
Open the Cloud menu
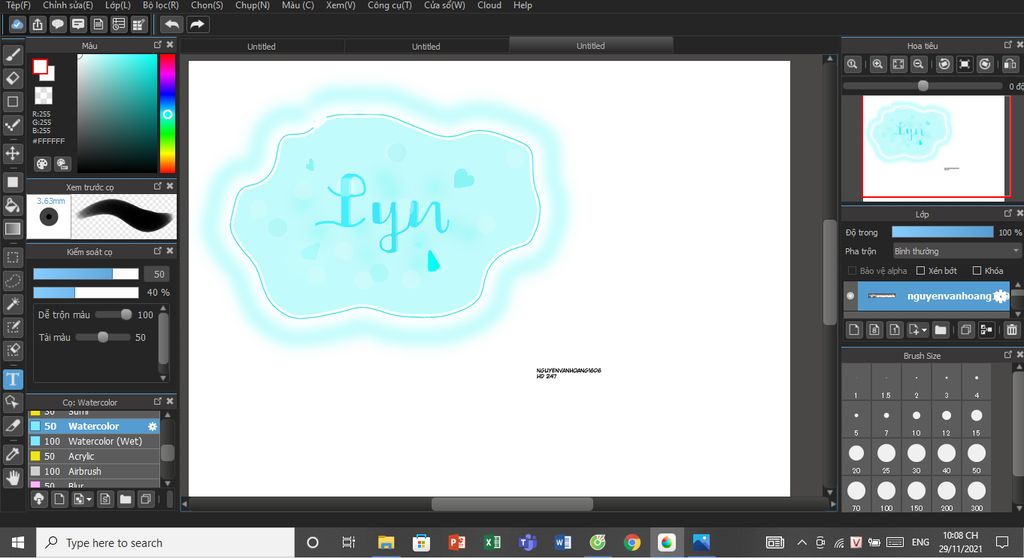click(489, 5)
